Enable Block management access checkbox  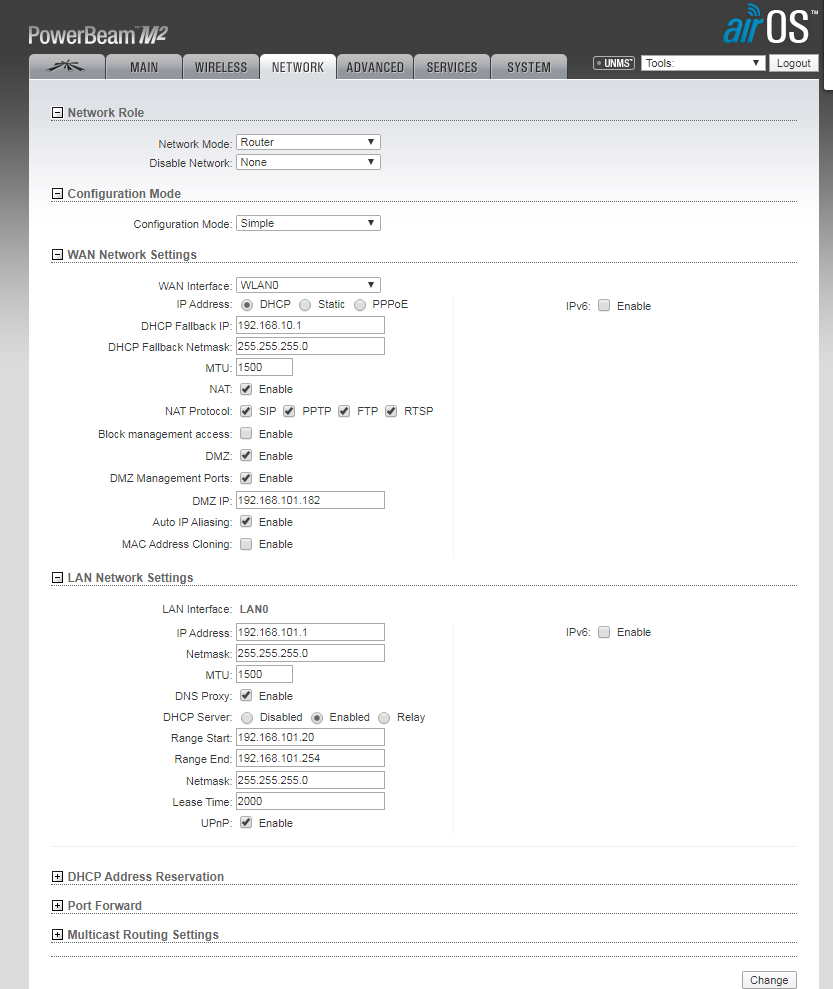[x=246, y=433]
